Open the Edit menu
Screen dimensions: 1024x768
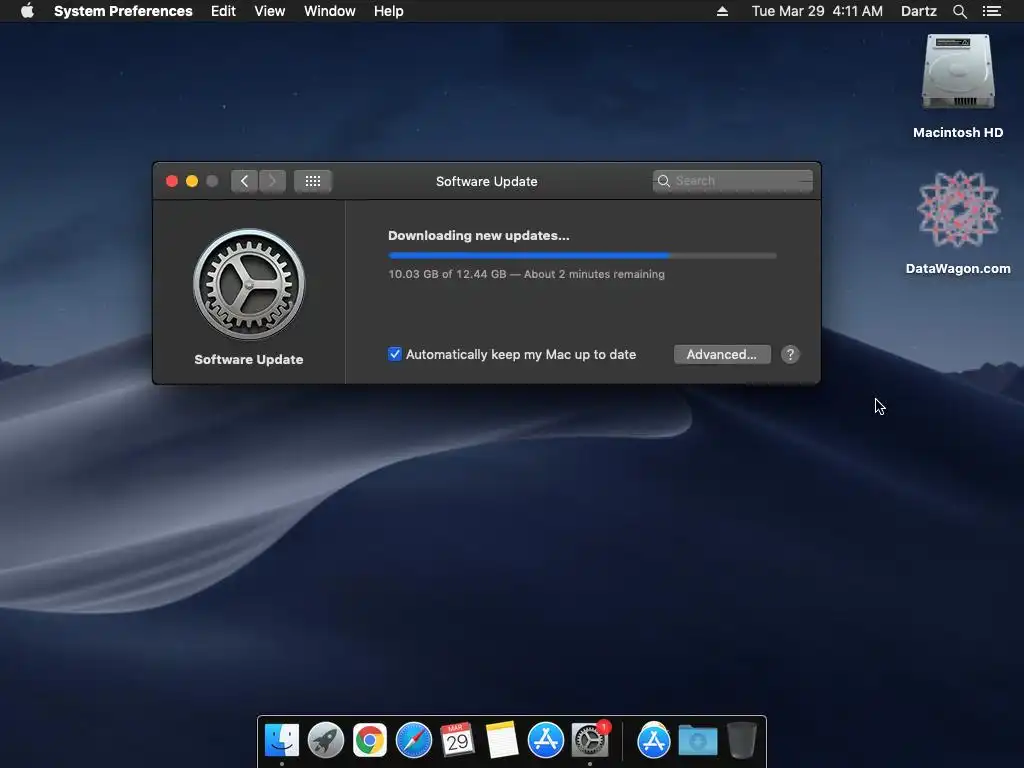click(223, 11)
